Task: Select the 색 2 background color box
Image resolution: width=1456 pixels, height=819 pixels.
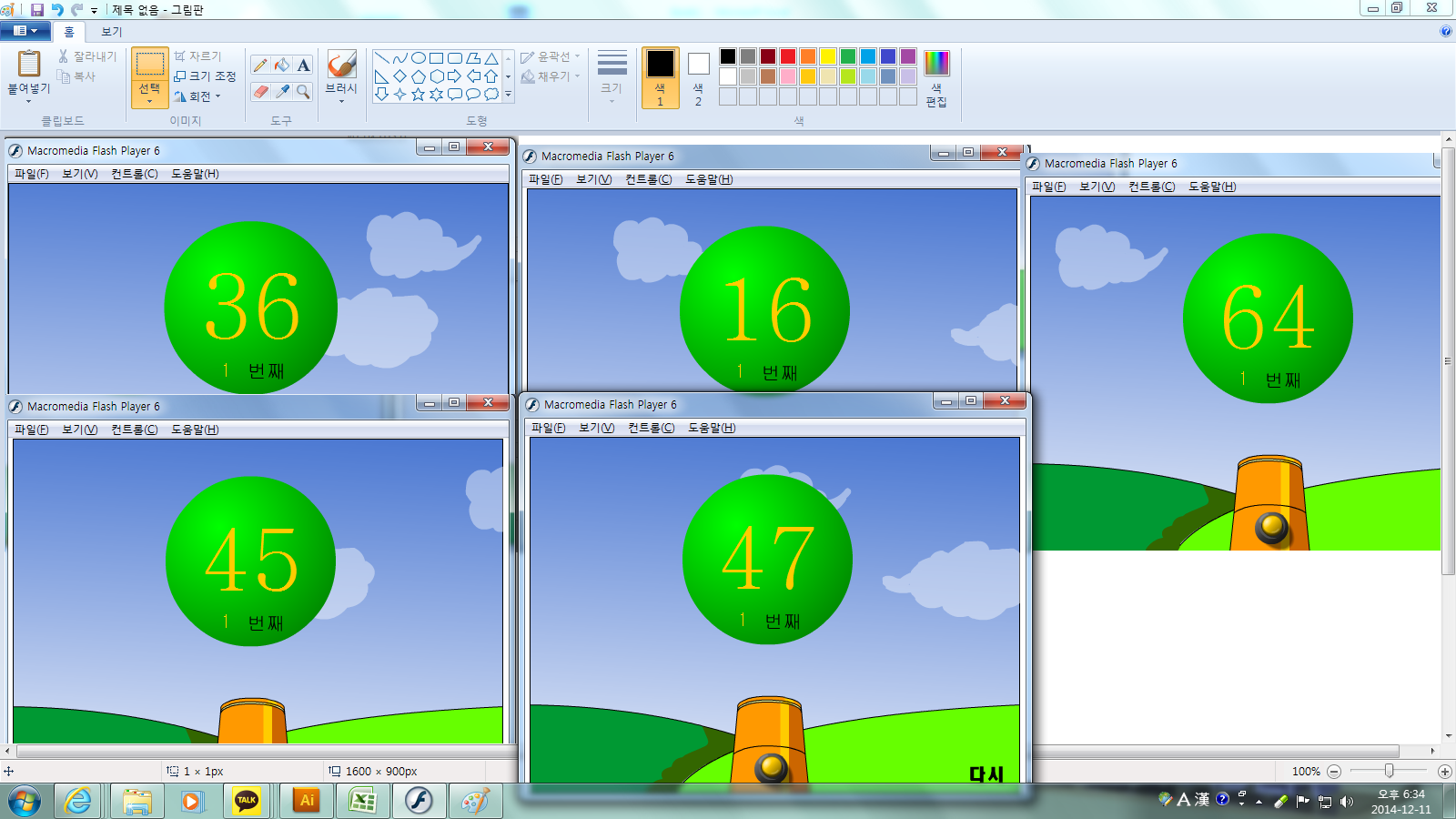Action: click(698, 77)
